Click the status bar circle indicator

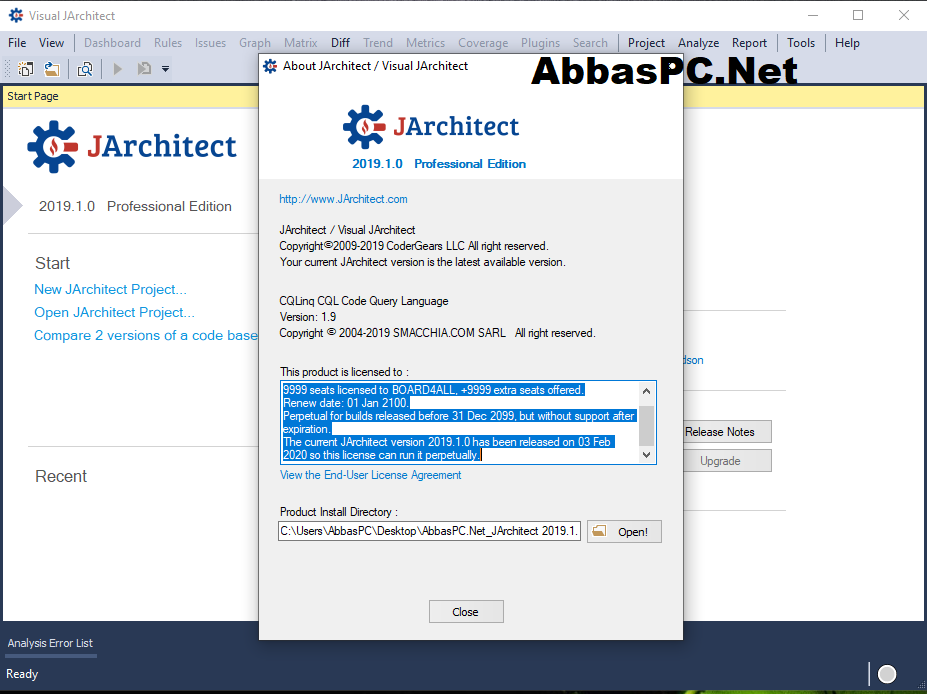pos(887,674)
